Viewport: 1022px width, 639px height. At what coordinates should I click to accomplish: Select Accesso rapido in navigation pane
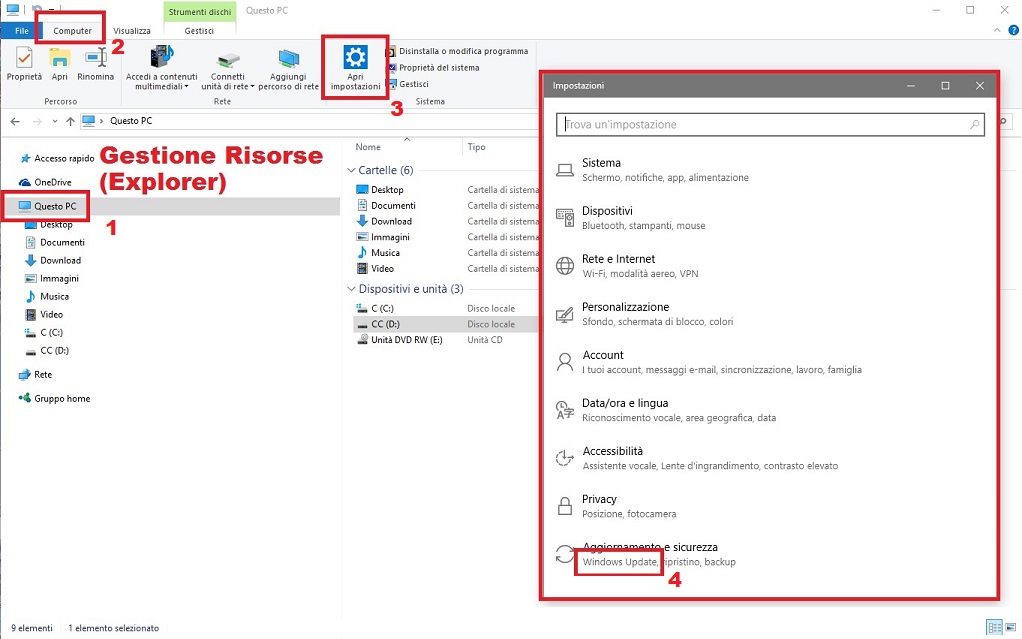[x=57, y=158]
